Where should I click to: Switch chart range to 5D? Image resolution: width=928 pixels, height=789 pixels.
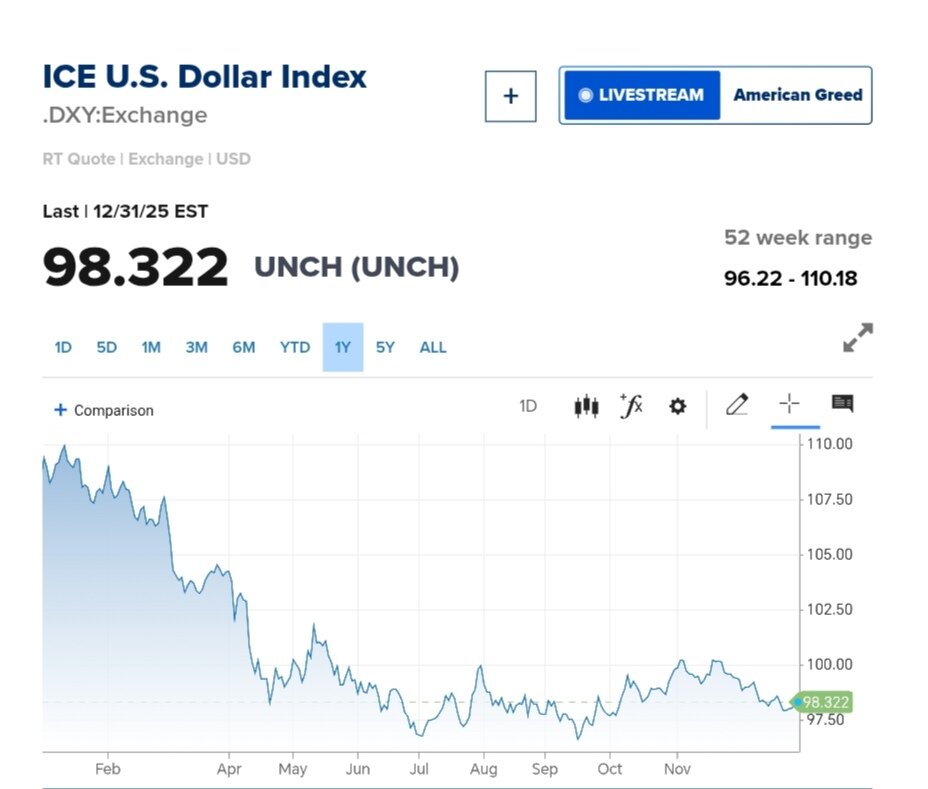[x=107, y=348]
